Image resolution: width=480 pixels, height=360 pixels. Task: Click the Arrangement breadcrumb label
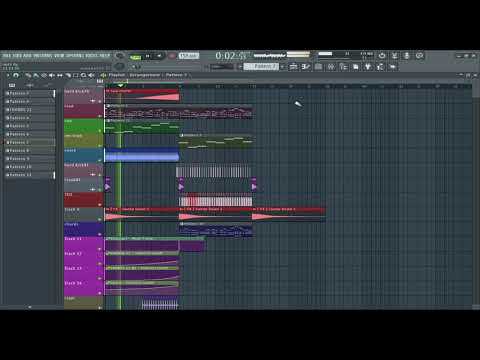click(145, 75)
